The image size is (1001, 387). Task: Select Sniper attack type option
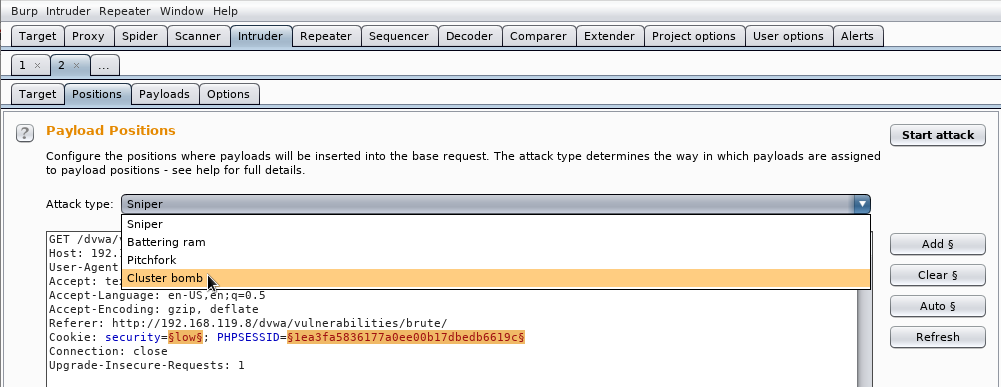[x=495, y=224]
